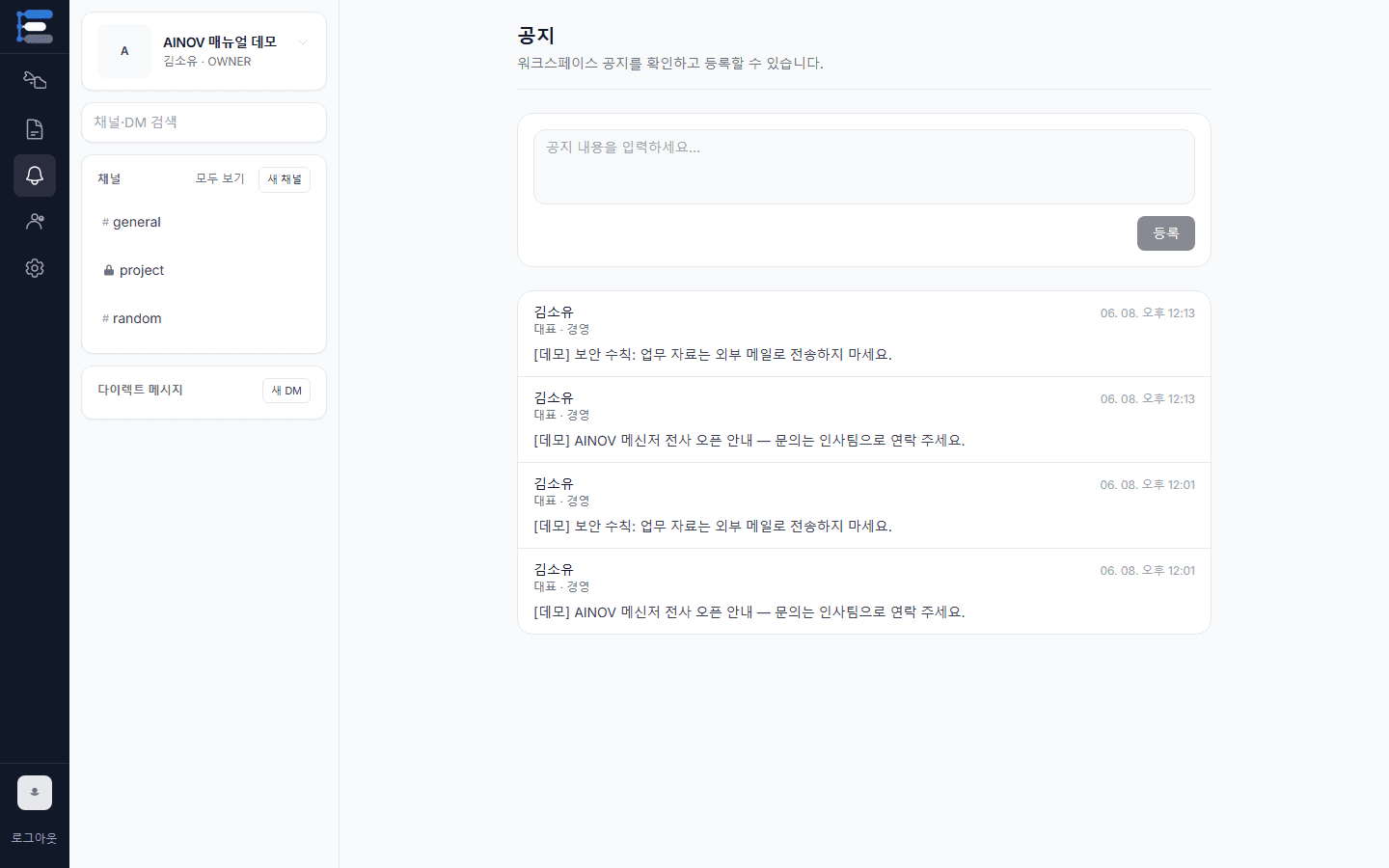Open the general channel
1389x868 pixels.
(204, 222)
